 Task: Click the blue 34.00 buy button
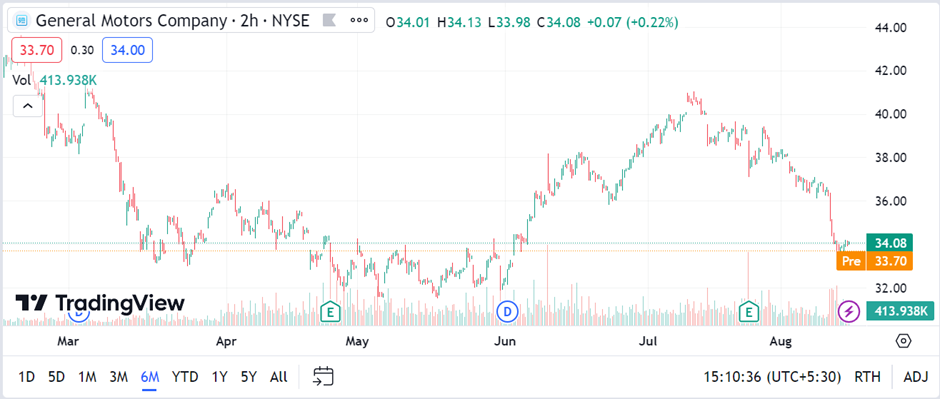pyautogui.click(x=128, y=50)
